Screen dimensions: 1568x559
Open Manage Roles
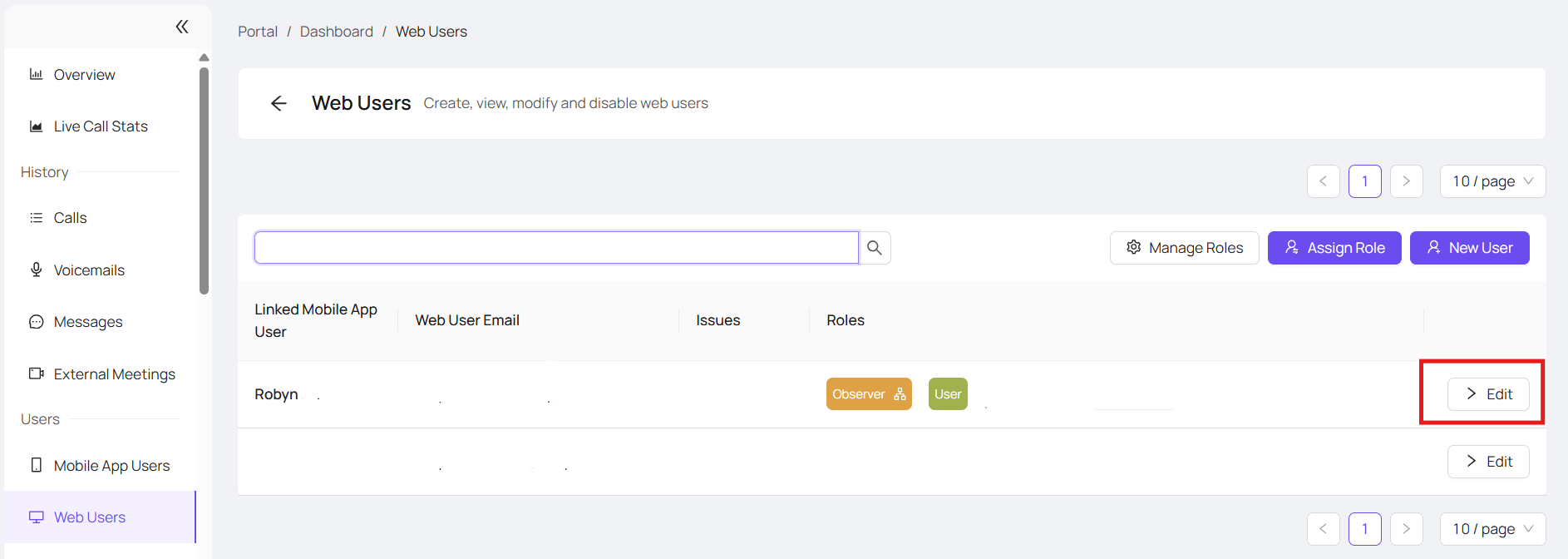click(1185, 248)
